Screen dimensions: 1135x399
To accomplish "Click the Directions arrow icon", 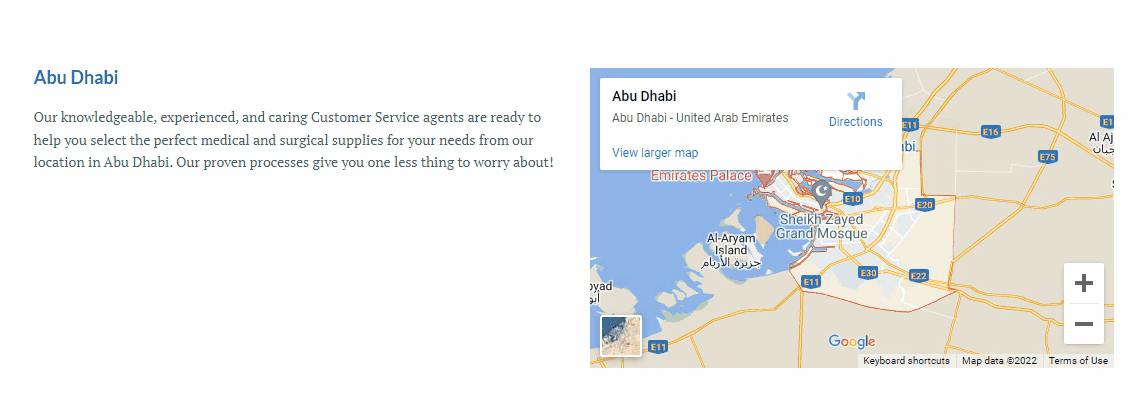I will coord(856,100).
